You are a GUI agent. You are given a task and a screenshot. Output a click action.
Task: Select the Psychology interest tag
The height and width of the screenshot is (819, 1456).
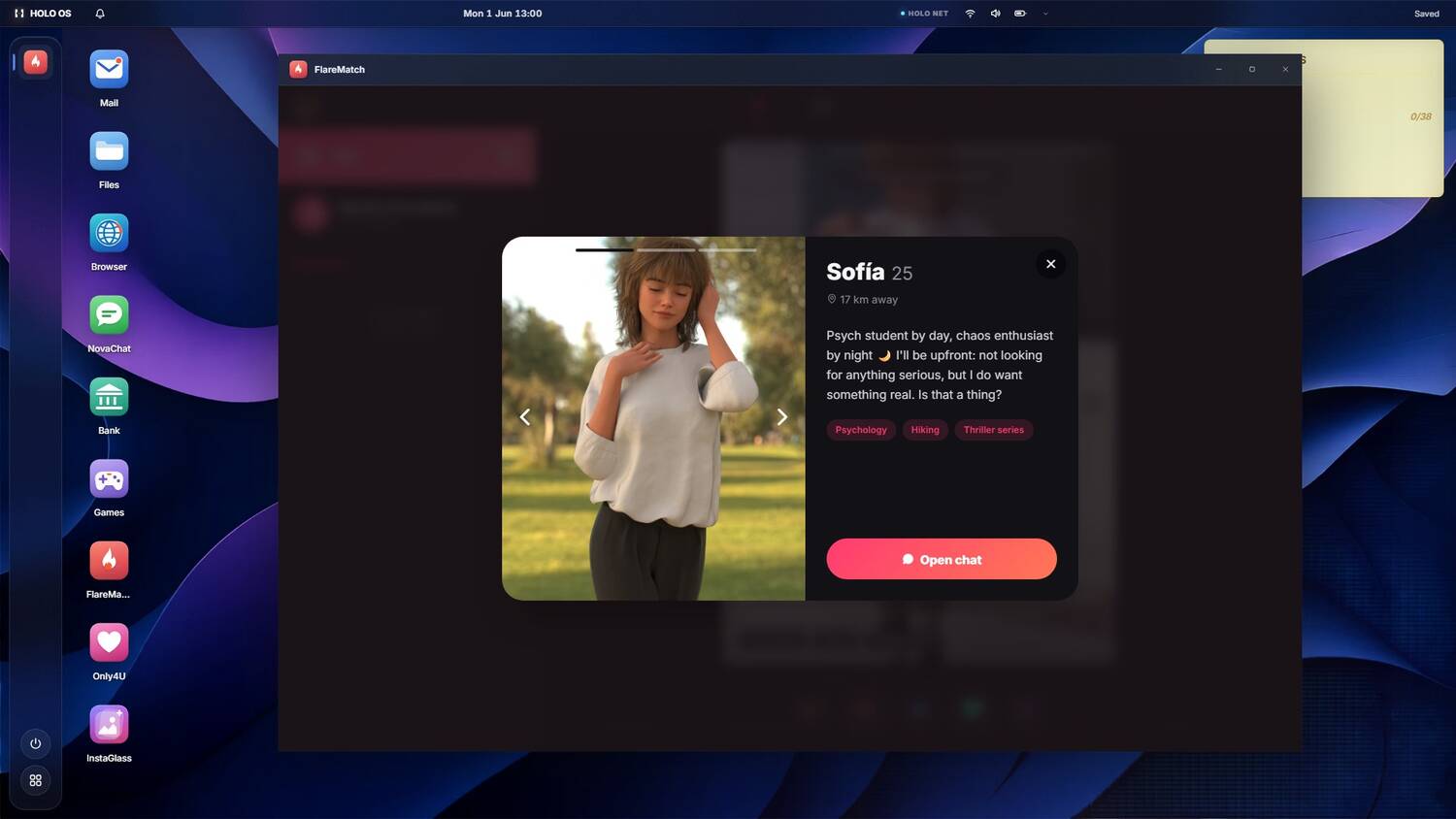[861, 430]
